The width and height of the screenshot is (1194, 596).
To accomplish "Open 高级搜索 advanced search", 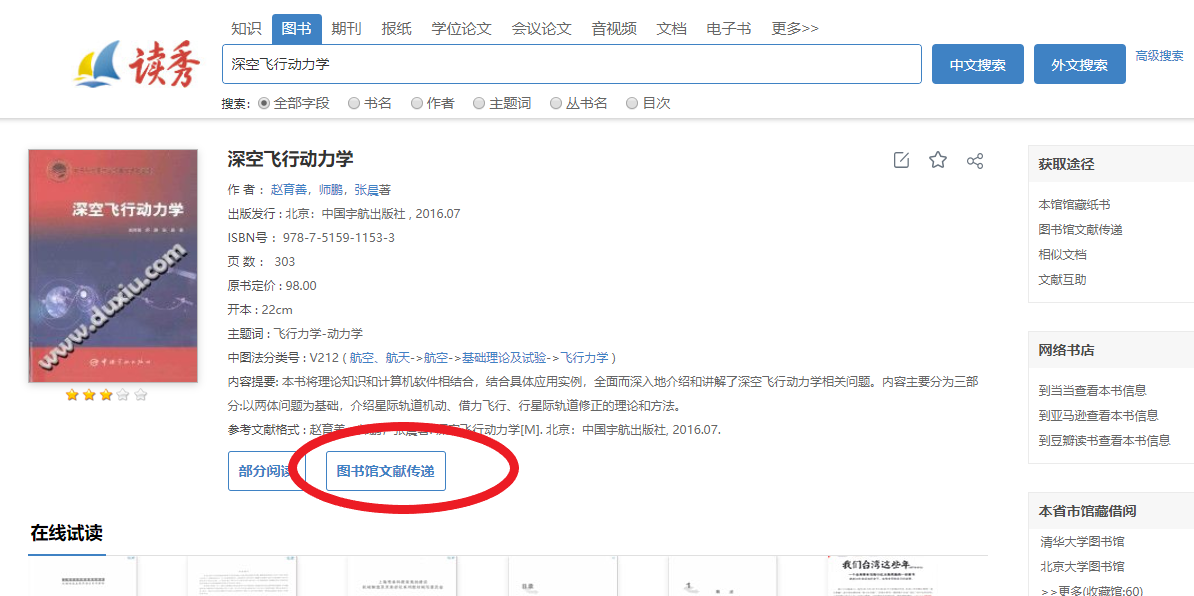I will tap(1159, 56).
